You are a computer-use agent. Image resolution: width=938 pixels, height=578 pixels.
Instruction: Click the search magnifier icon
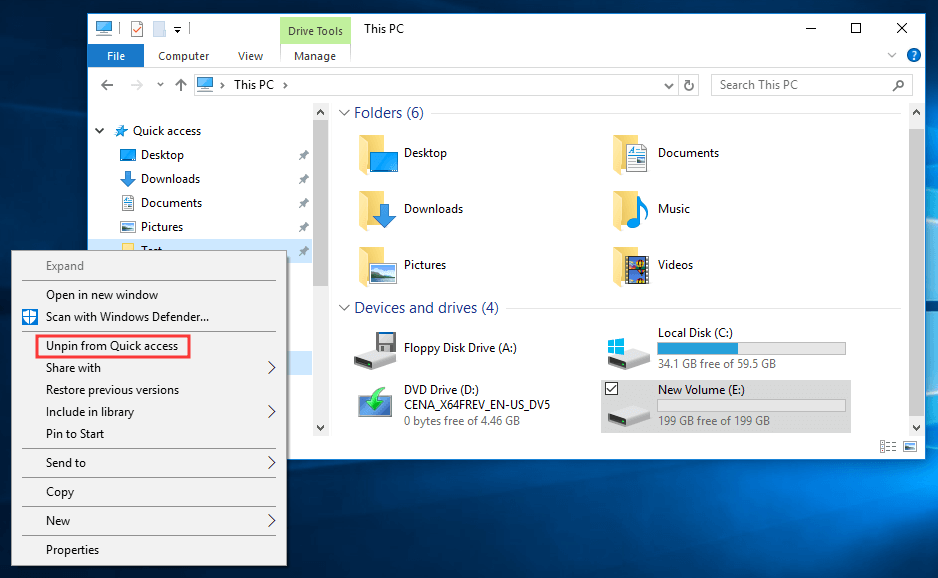pos(898,85)
